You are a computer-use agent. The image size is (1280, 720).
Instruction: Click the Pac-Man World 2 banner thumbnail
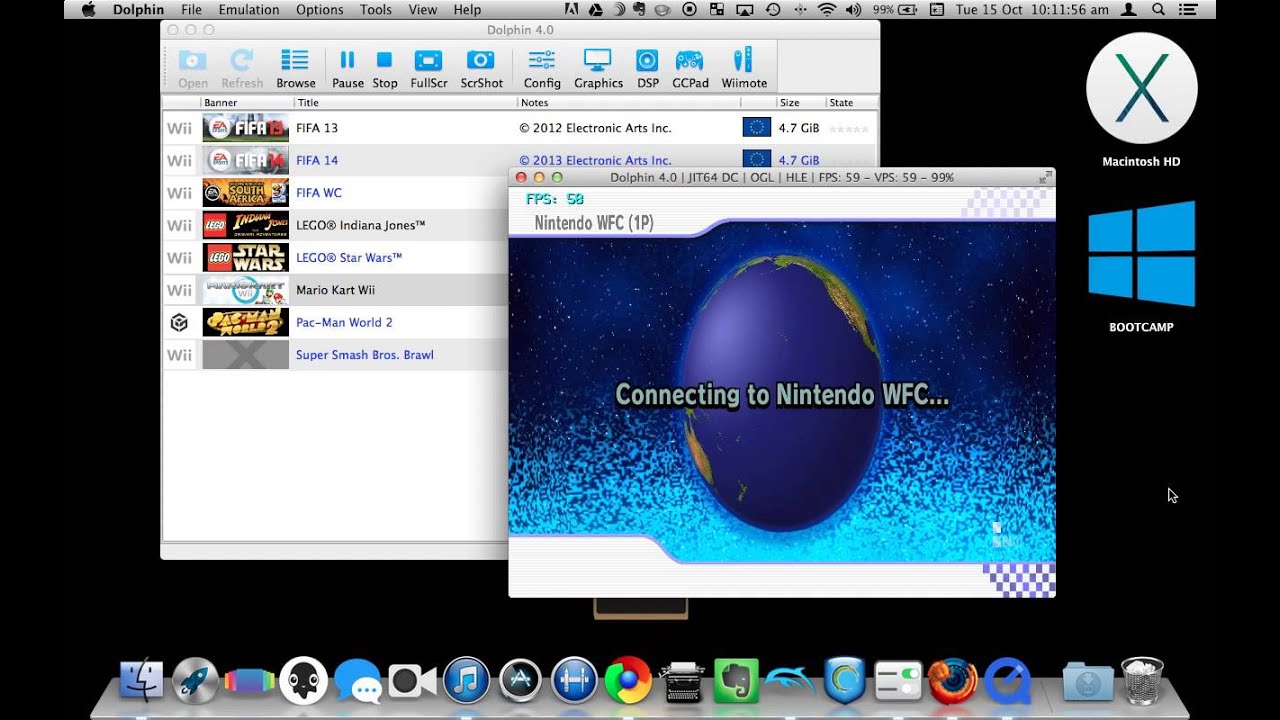245,322
